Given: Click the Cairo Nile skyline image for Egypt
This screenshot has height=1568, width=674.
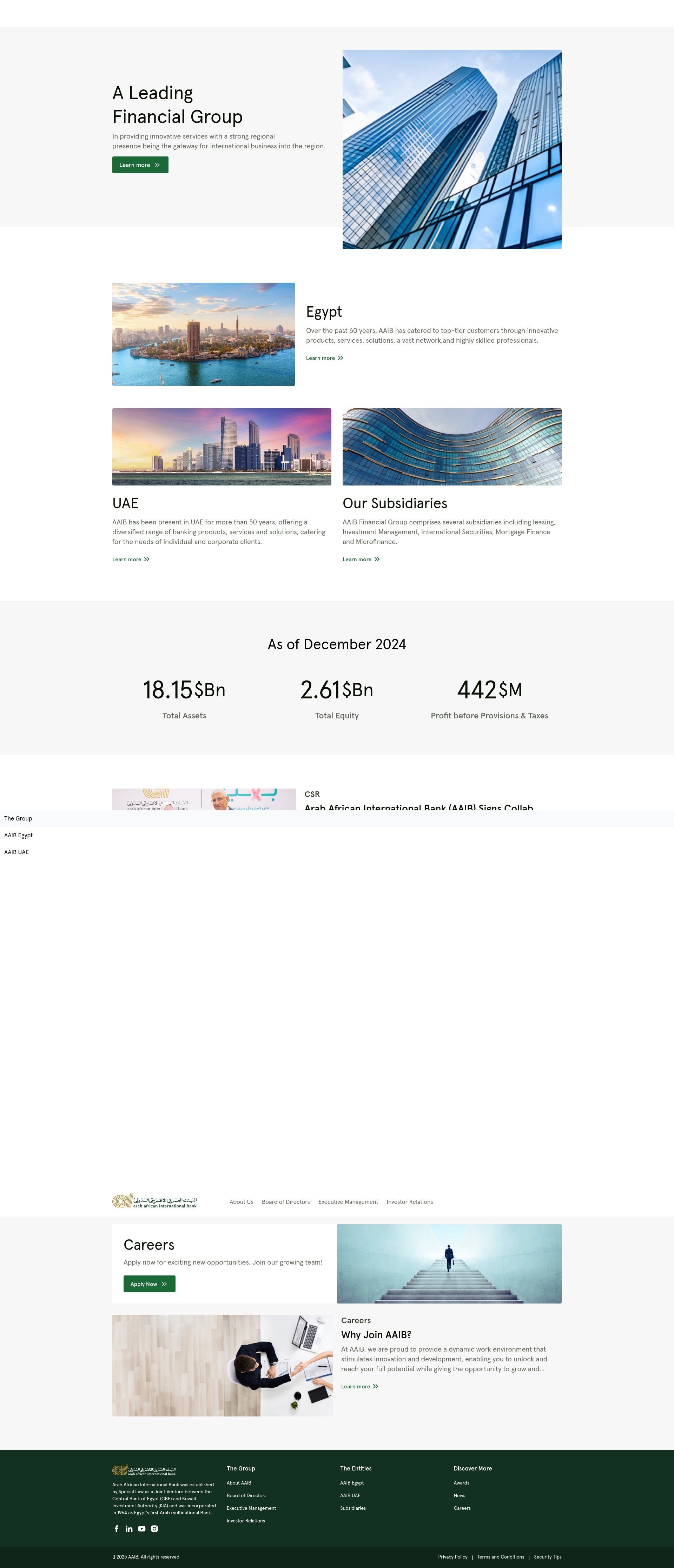Looking at the screenshot, I should click(204, 334).
